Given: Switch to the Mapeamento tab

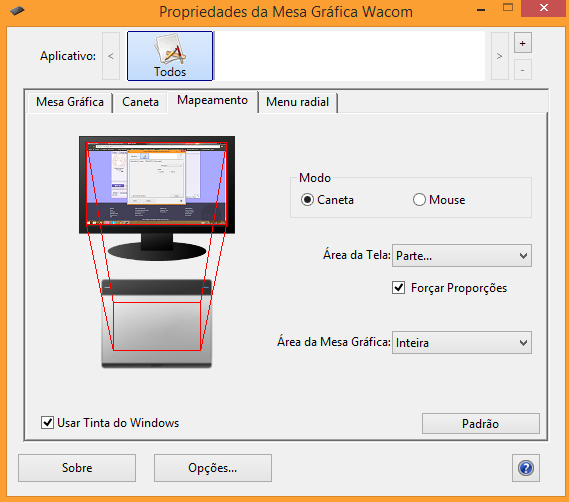Looking at the screenshot, I should [212, 101].
